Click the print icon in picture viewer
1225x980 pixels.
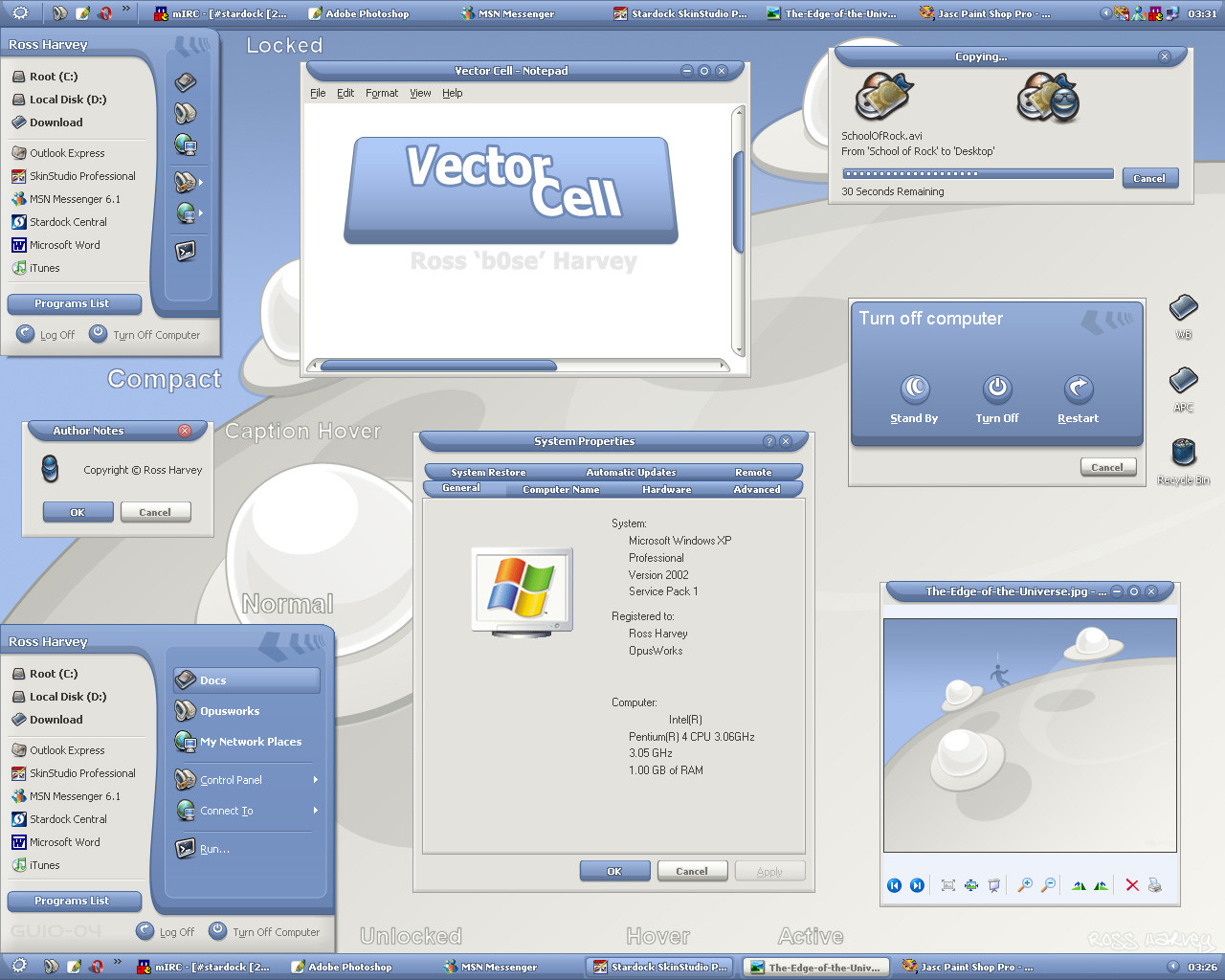point(1155,885)
